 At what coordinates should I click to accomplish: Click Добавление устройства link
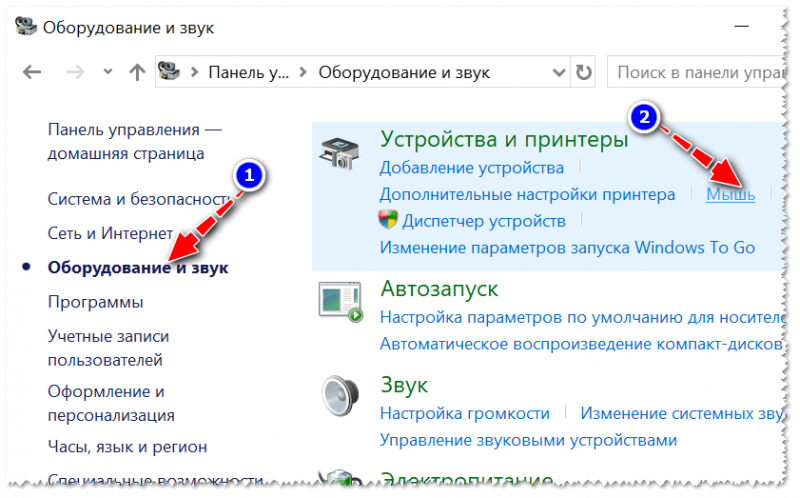pyautogui.click(x=471, y=168)
